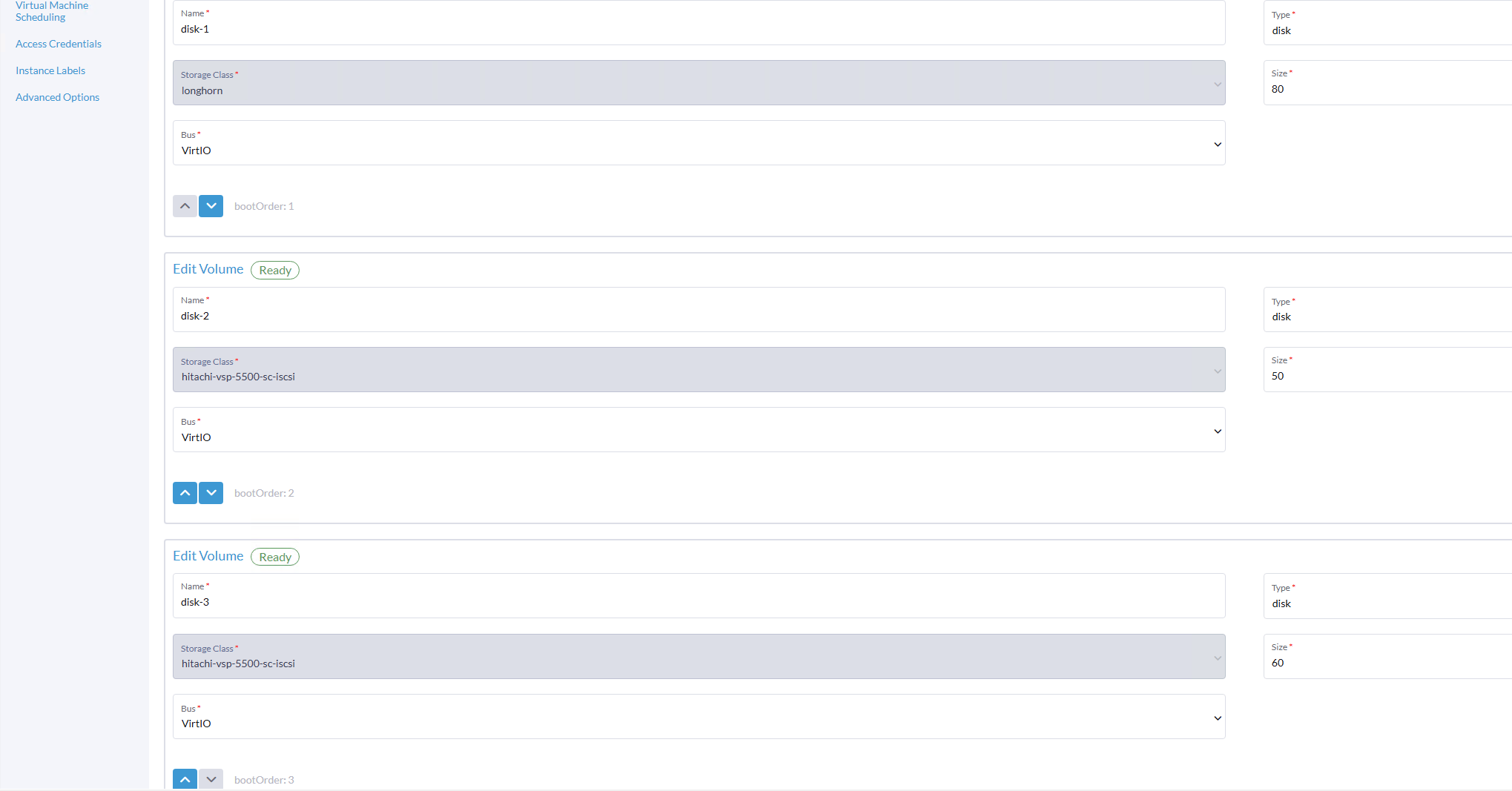Click disabled up arrow for disk-1

point(185,206)
